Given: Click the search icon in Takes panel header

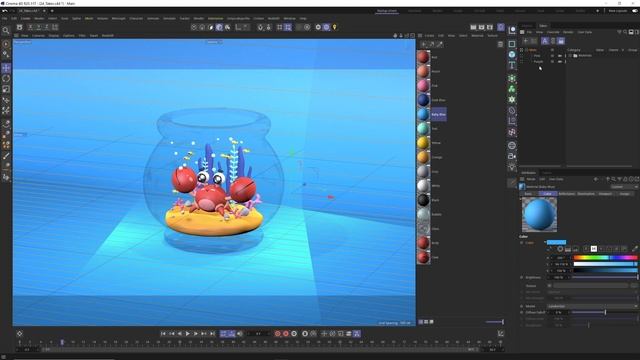Looking at the screenshot, I should [625, 32].
